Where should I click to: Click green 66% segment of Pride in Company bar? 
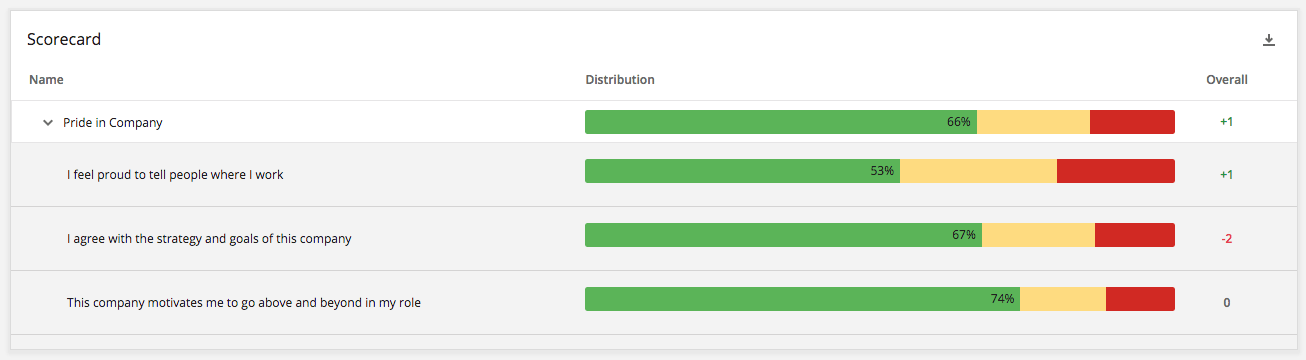(781, 122)
